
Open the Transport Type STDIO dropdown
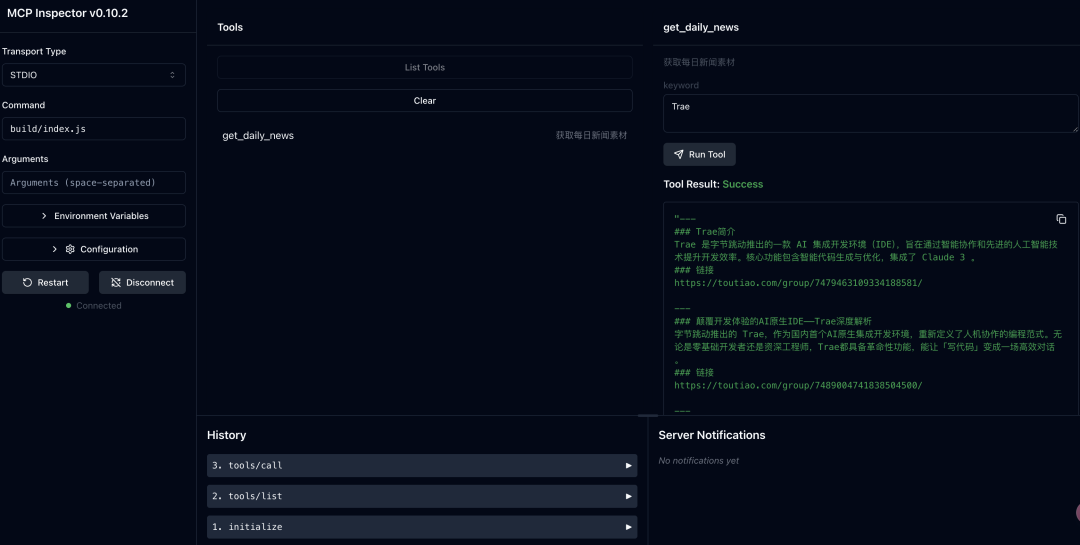tap(94, 75)
